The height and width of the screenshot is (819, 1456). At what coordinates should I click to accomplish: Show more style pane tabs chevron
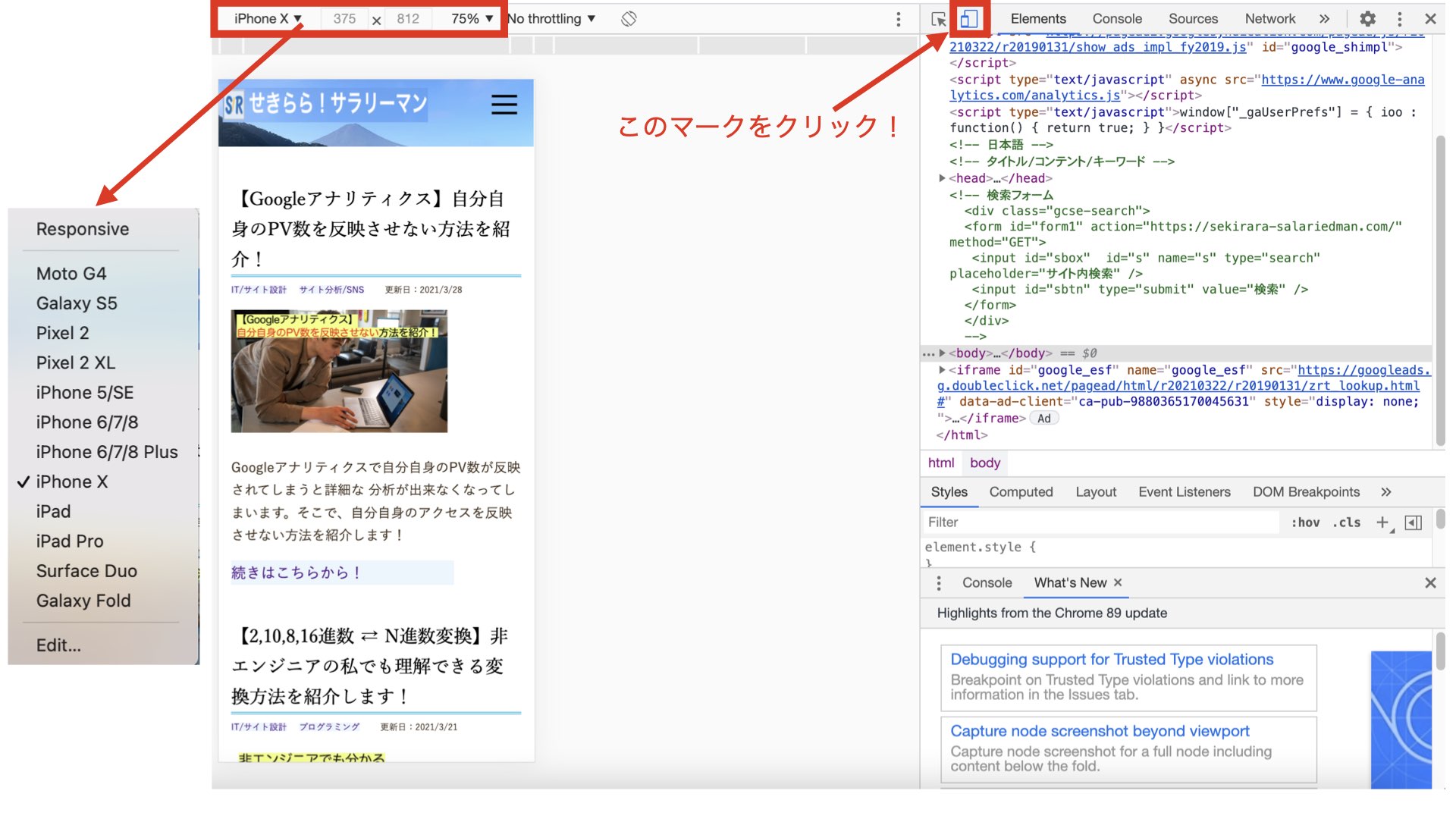1386,492
